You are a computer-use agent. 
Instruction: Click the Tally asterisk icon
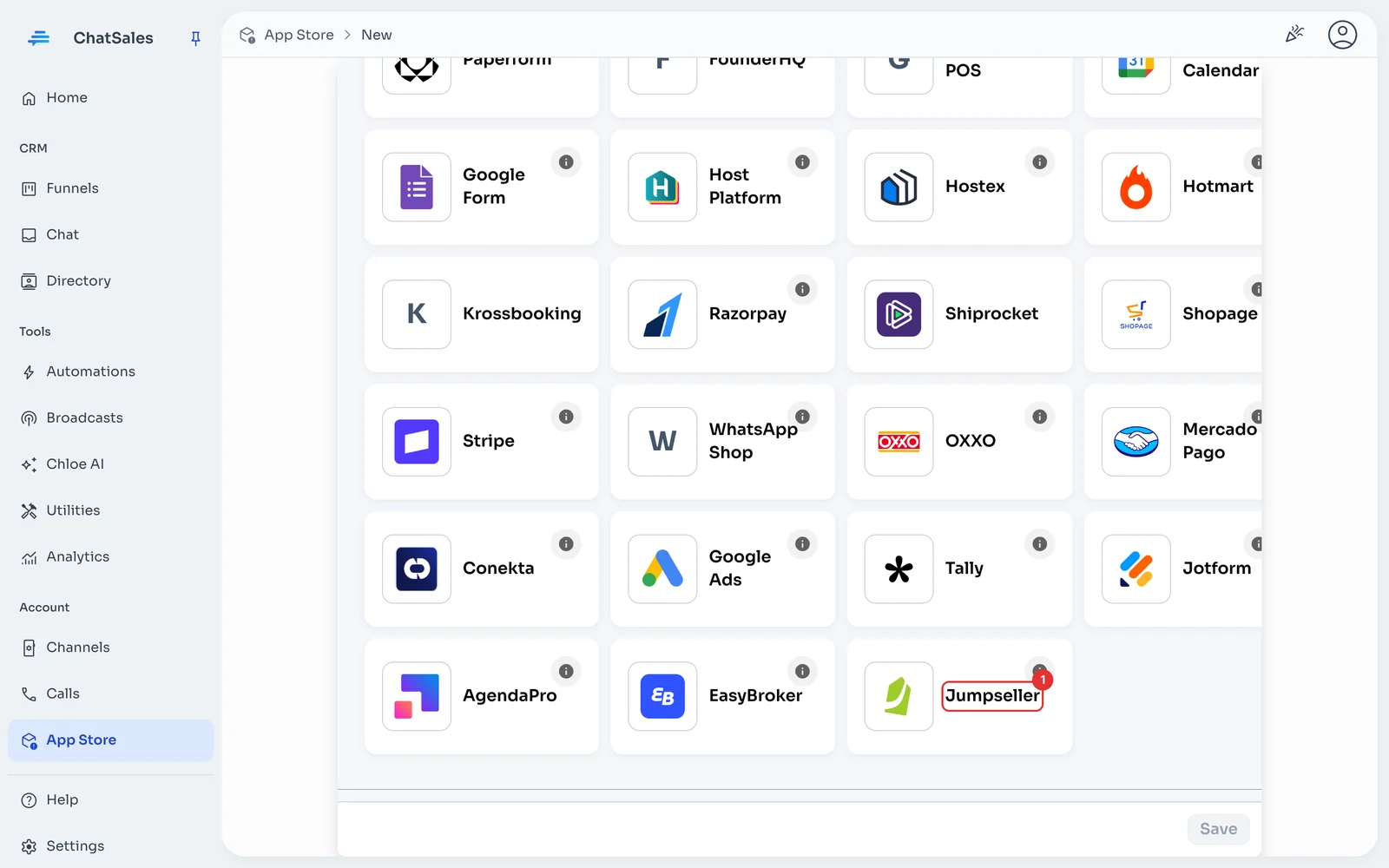[x=899, y=569]
